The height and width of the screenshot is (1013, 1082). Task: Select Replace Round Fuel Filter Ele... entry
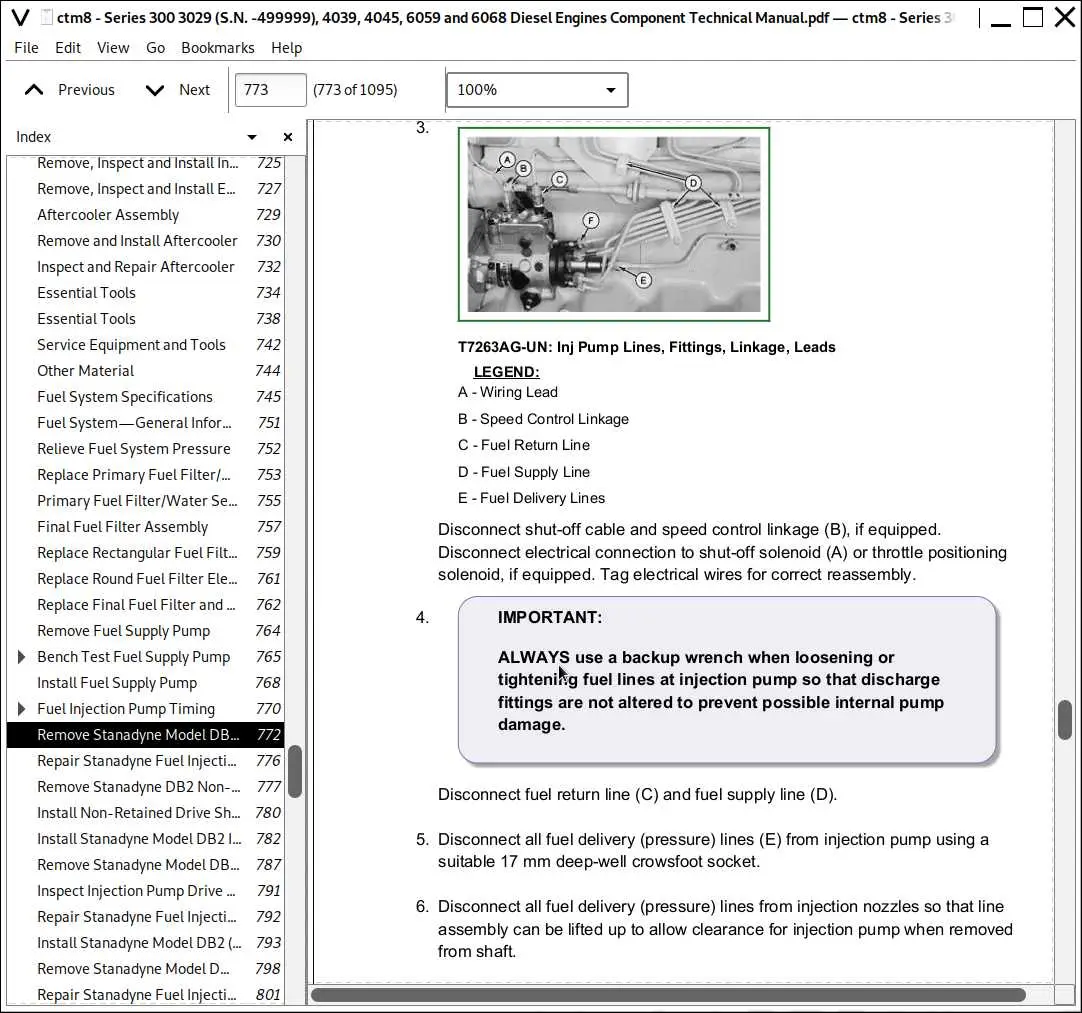[x=145, y=579]
